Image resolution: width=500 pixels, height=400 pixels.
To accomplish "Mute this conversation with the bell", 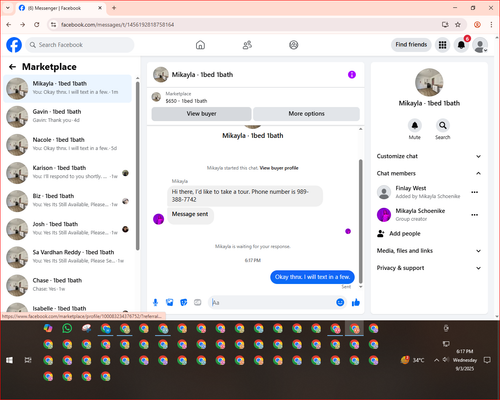I will coord(415,125).
